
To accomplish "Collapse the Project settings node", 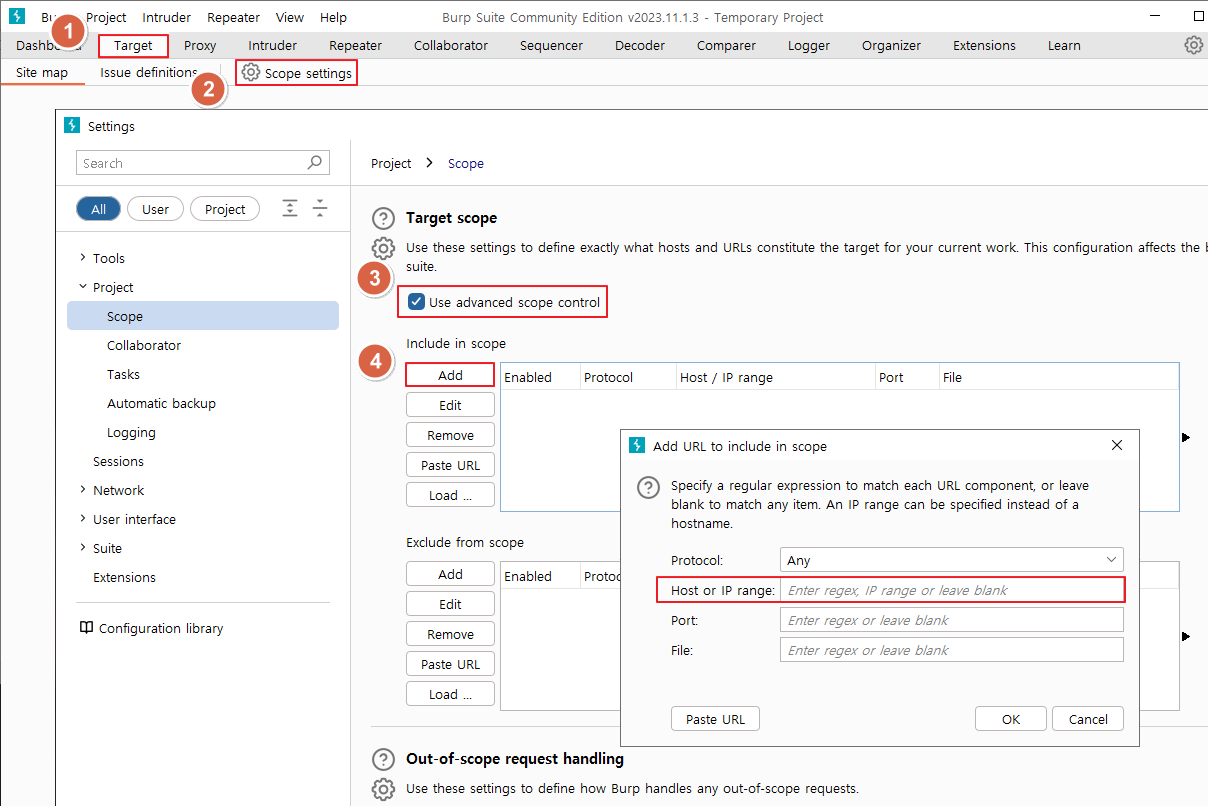I will pyautogui.click(x=82, y=287).
